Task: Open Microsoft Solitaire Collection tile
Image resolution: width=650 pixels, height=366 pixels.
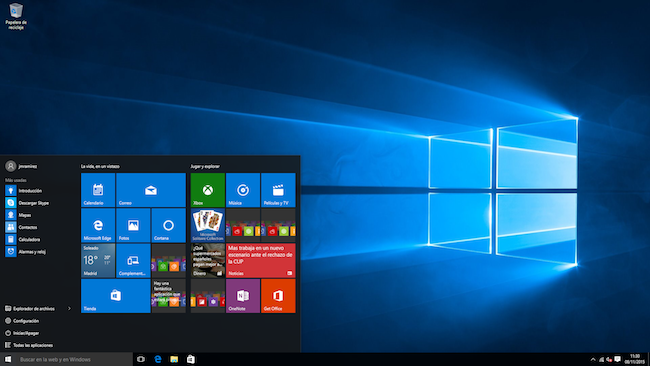Action: (208, 225)
